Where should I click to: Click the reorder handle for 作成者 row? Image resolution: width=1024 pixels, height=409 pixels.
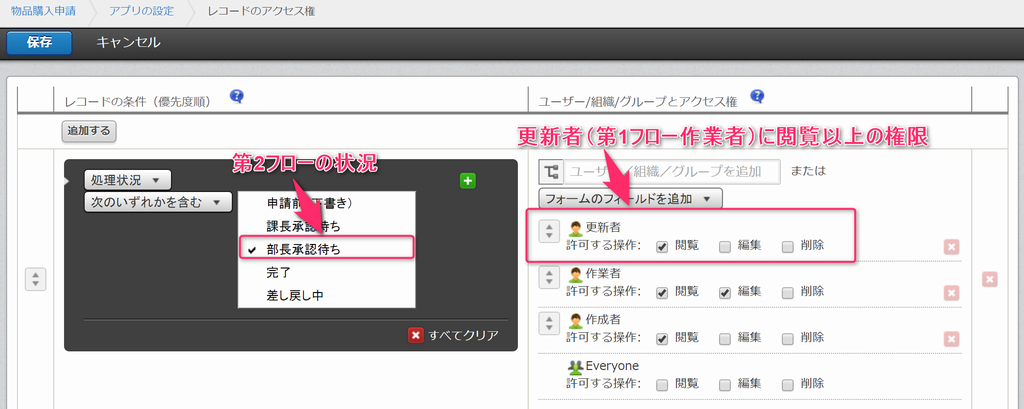click(x=549, y=322)
